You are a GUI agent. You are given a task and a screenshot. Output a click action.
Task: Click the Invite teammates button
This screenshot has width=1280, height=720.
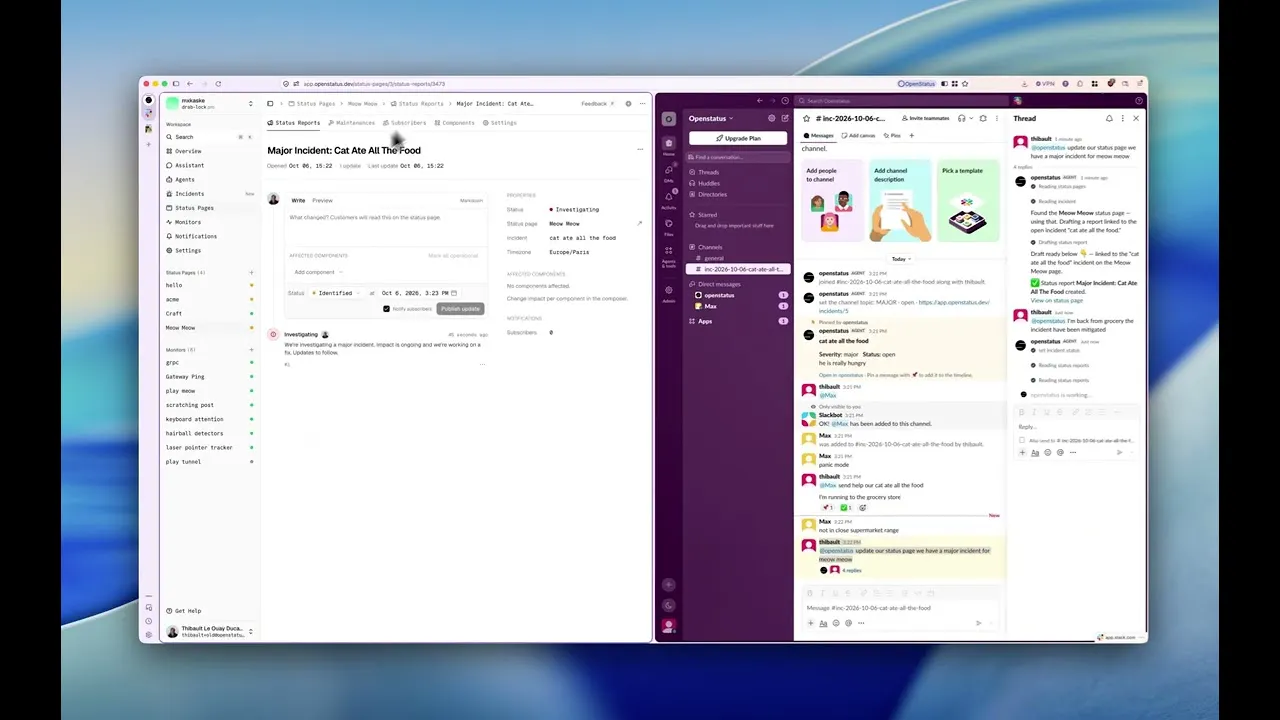tap(926, 118)
